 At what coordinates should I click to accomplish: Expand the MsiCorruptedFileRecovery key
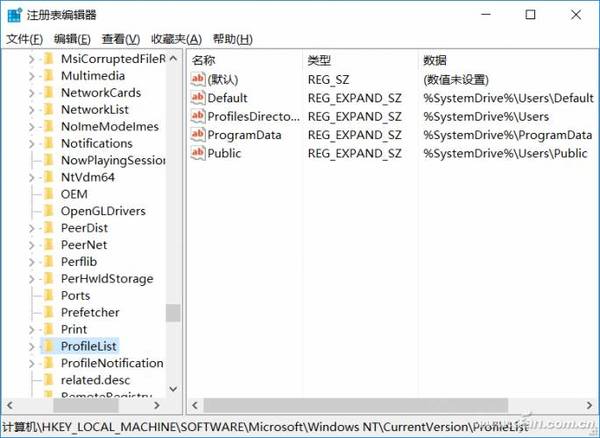(31, 59)
